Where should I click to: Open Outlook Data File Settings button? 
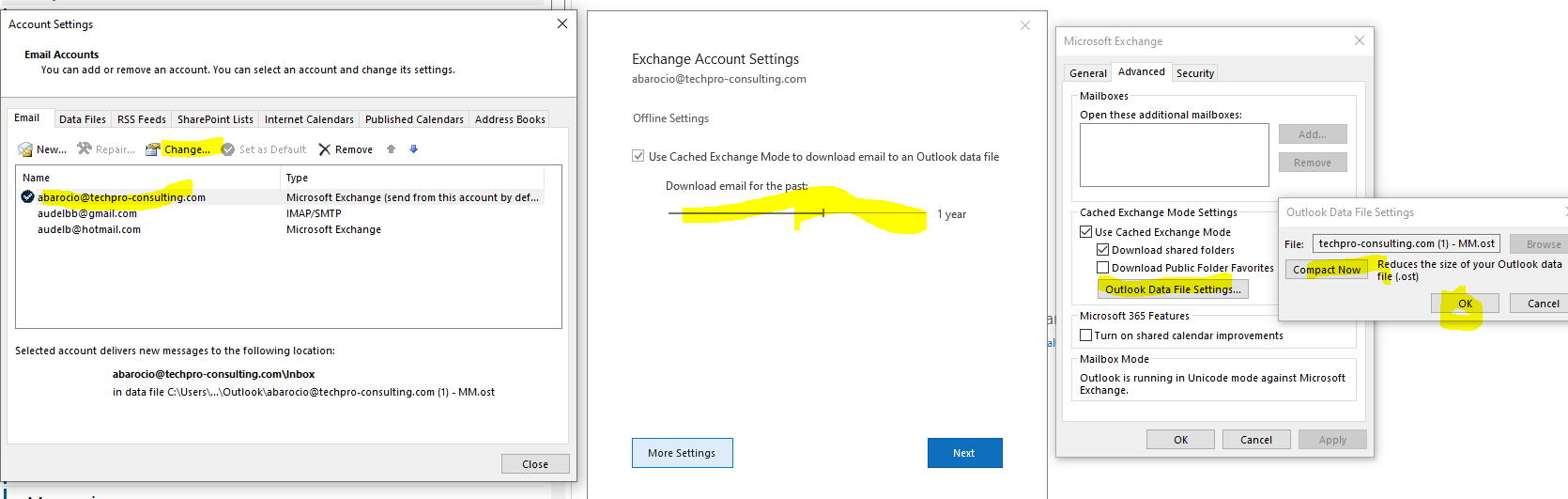(x=1173, y=289)
